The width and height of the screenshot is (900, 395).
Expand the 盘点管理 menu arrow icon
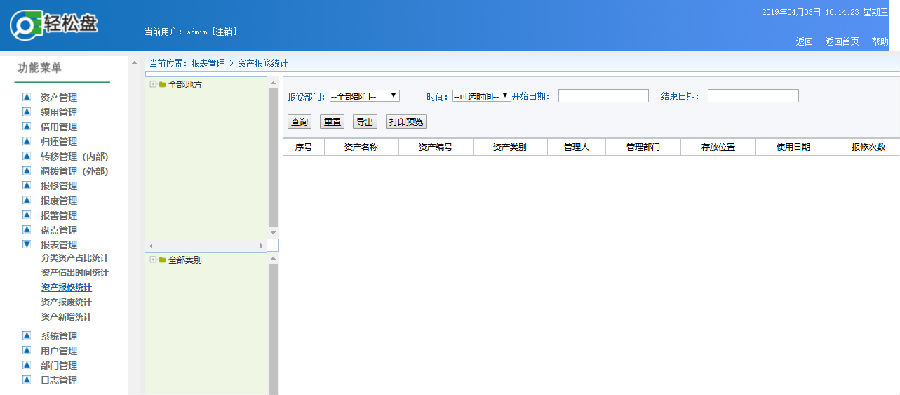coord(26,230)
